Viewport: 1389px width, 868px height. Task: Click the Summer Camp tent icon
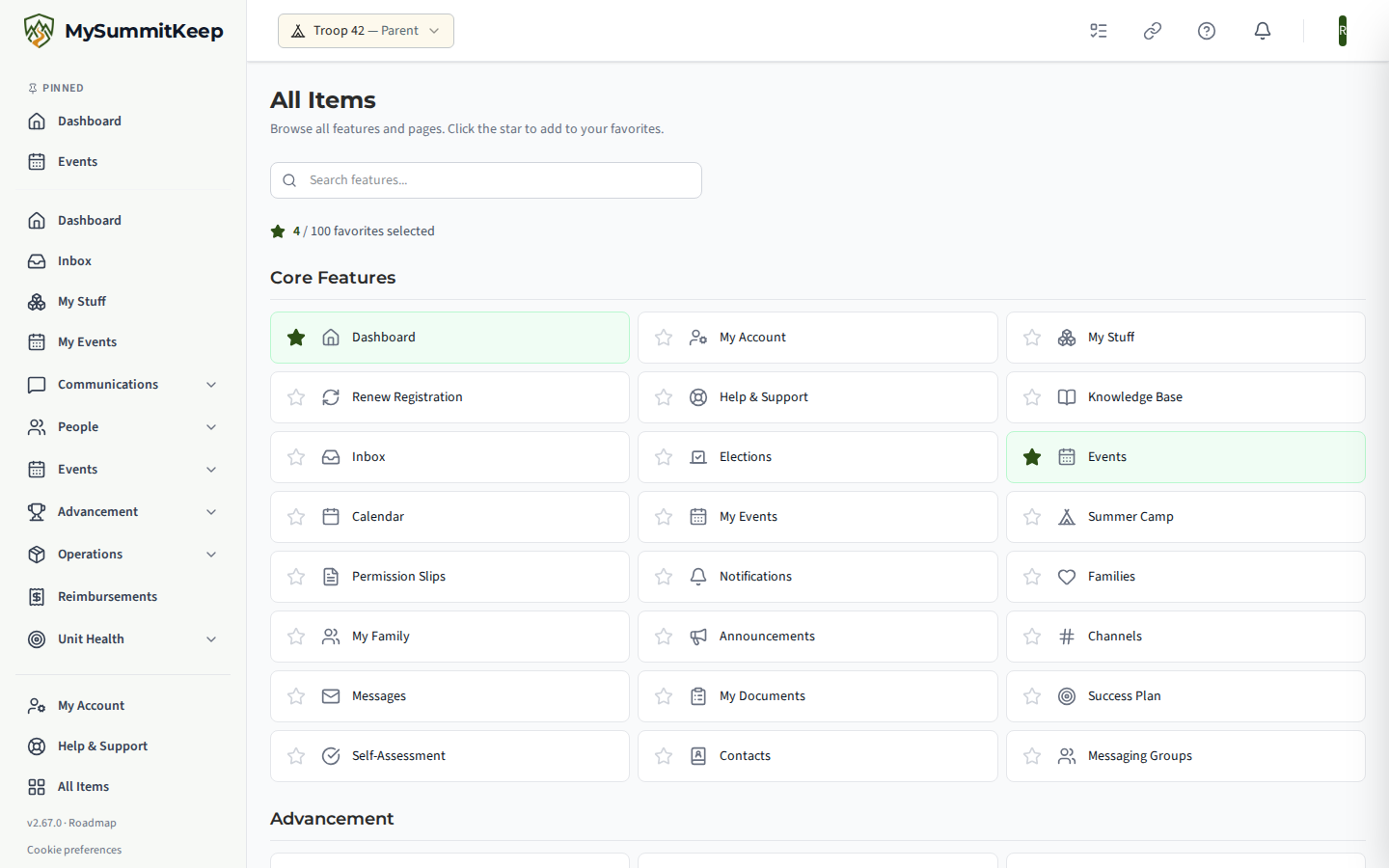(x=1067, y=517)
